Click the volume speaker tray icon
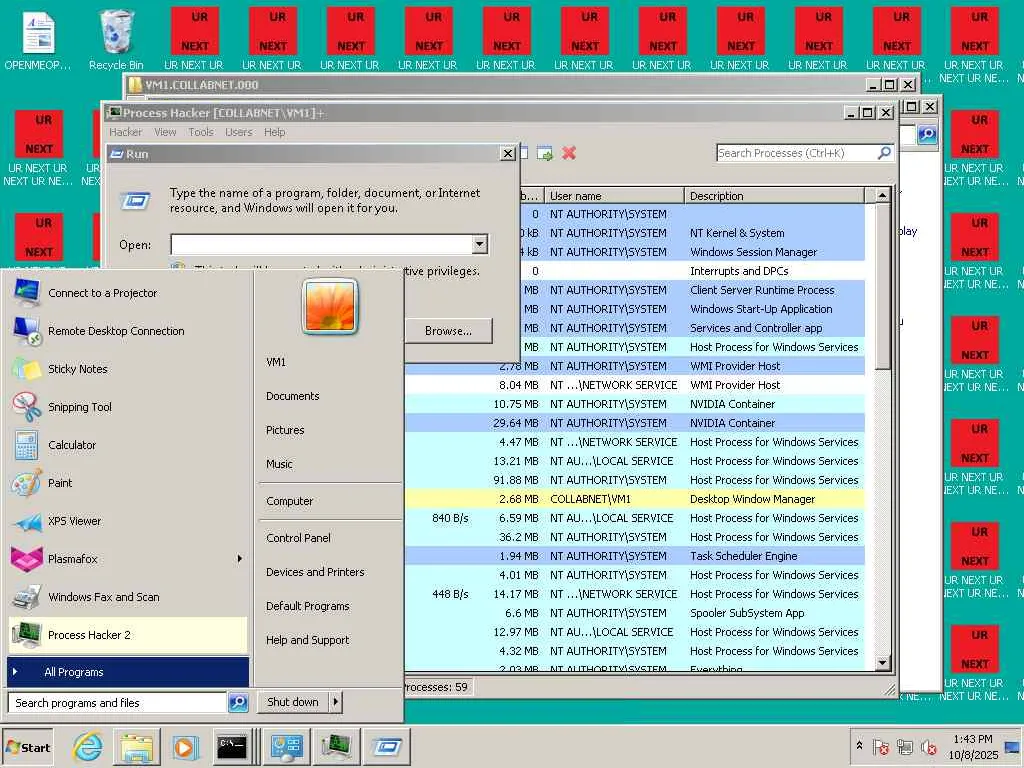Screen dimensions: 1024x768 (x=928, y=746)
